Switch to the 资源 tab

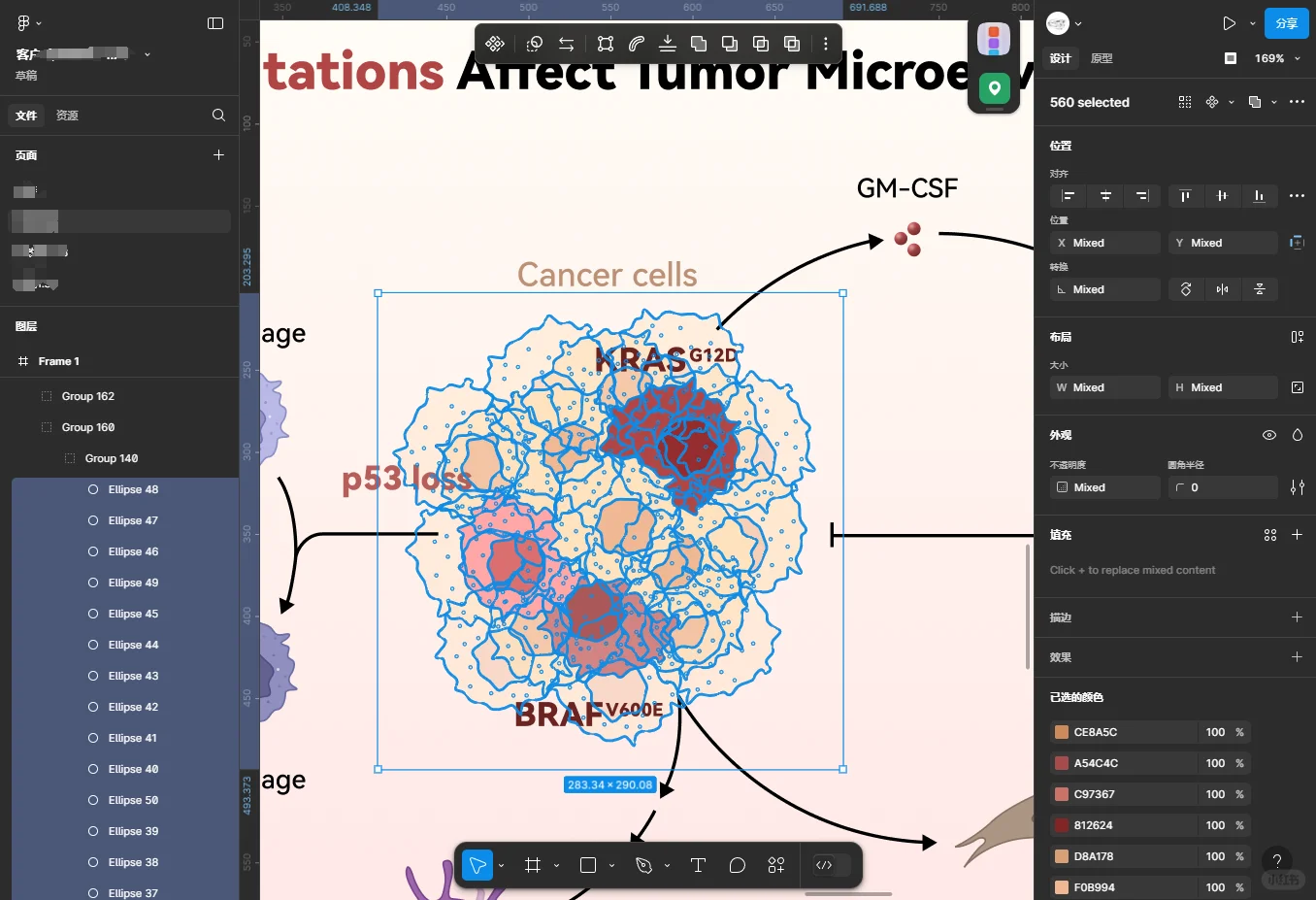tap(67, 116)
